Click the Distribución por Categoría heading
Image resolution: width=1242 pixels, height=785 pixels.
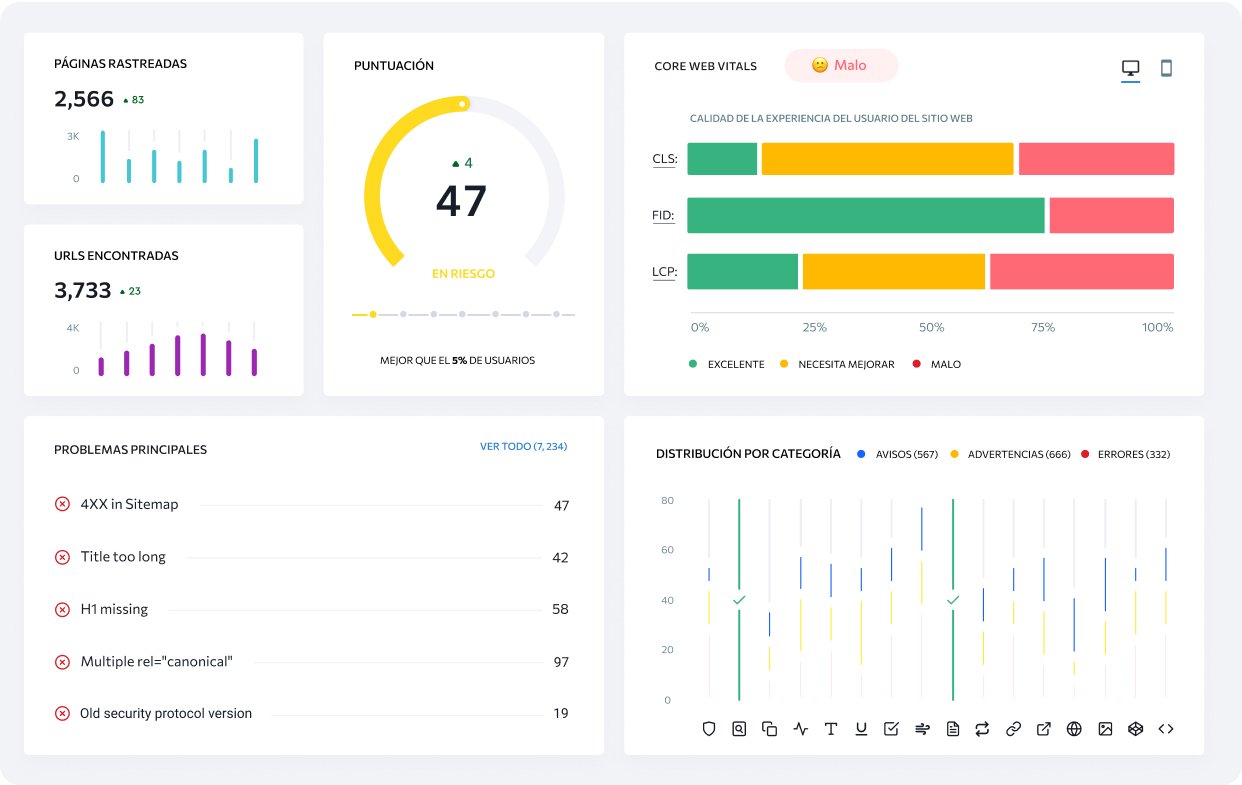point(748,454)
